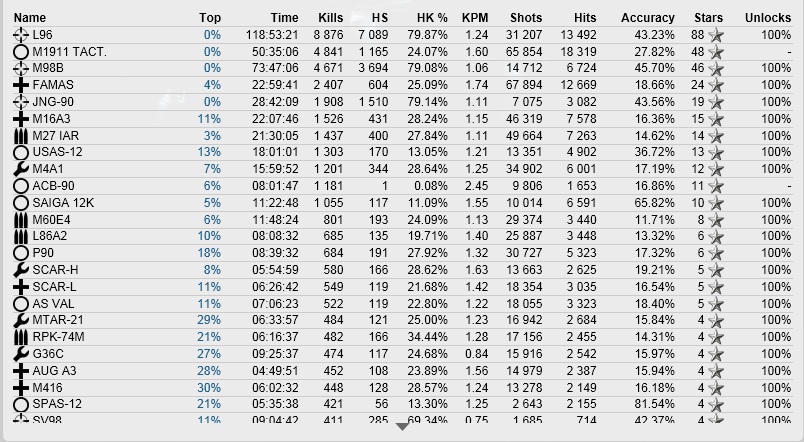Viewport: 804px width, 442px height.
Task: Click the wrench icon beside M4A1
Action: (21, 169)
